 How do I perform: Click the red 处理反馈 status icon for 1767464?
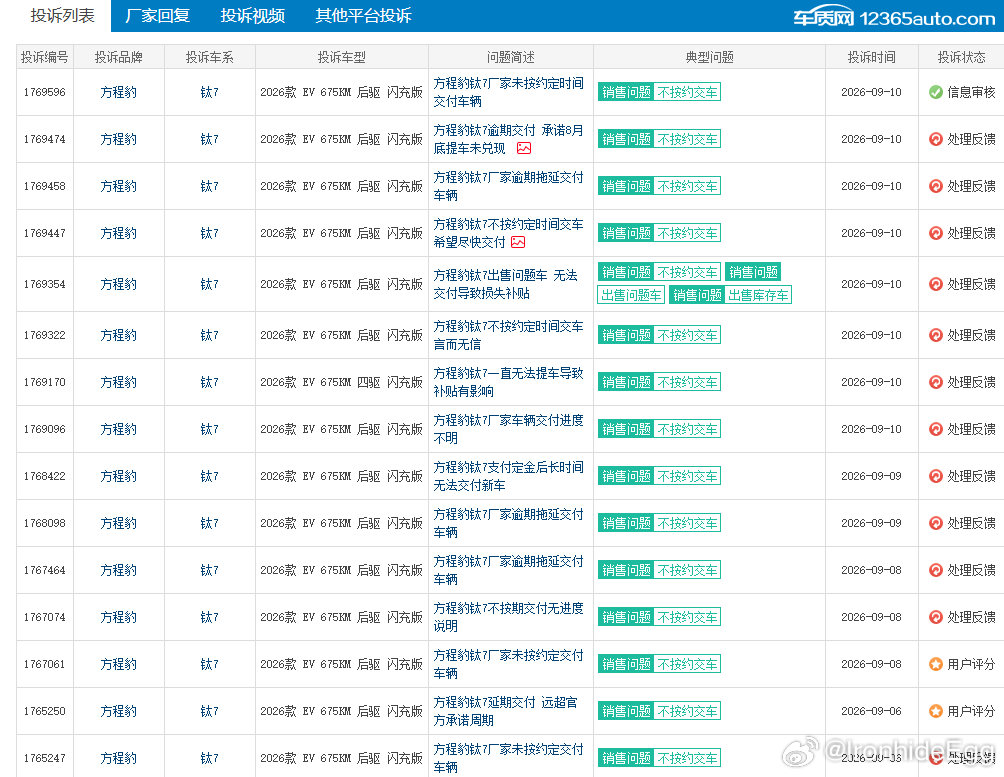point(935,570)
